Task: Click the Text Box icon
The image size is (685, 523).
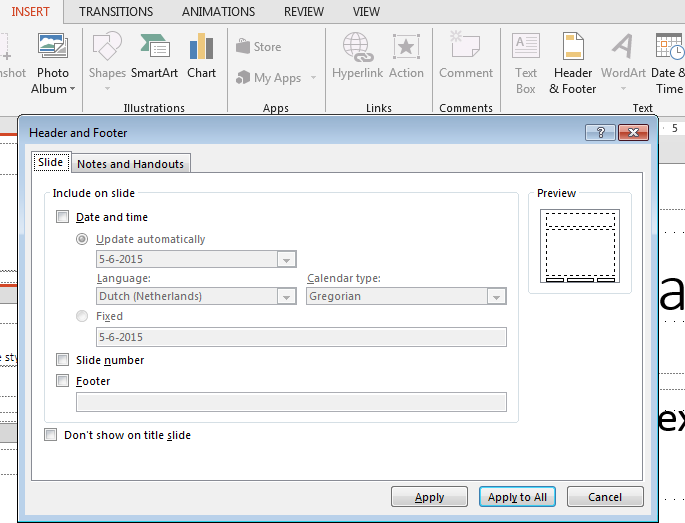Action: pos(526,47)
